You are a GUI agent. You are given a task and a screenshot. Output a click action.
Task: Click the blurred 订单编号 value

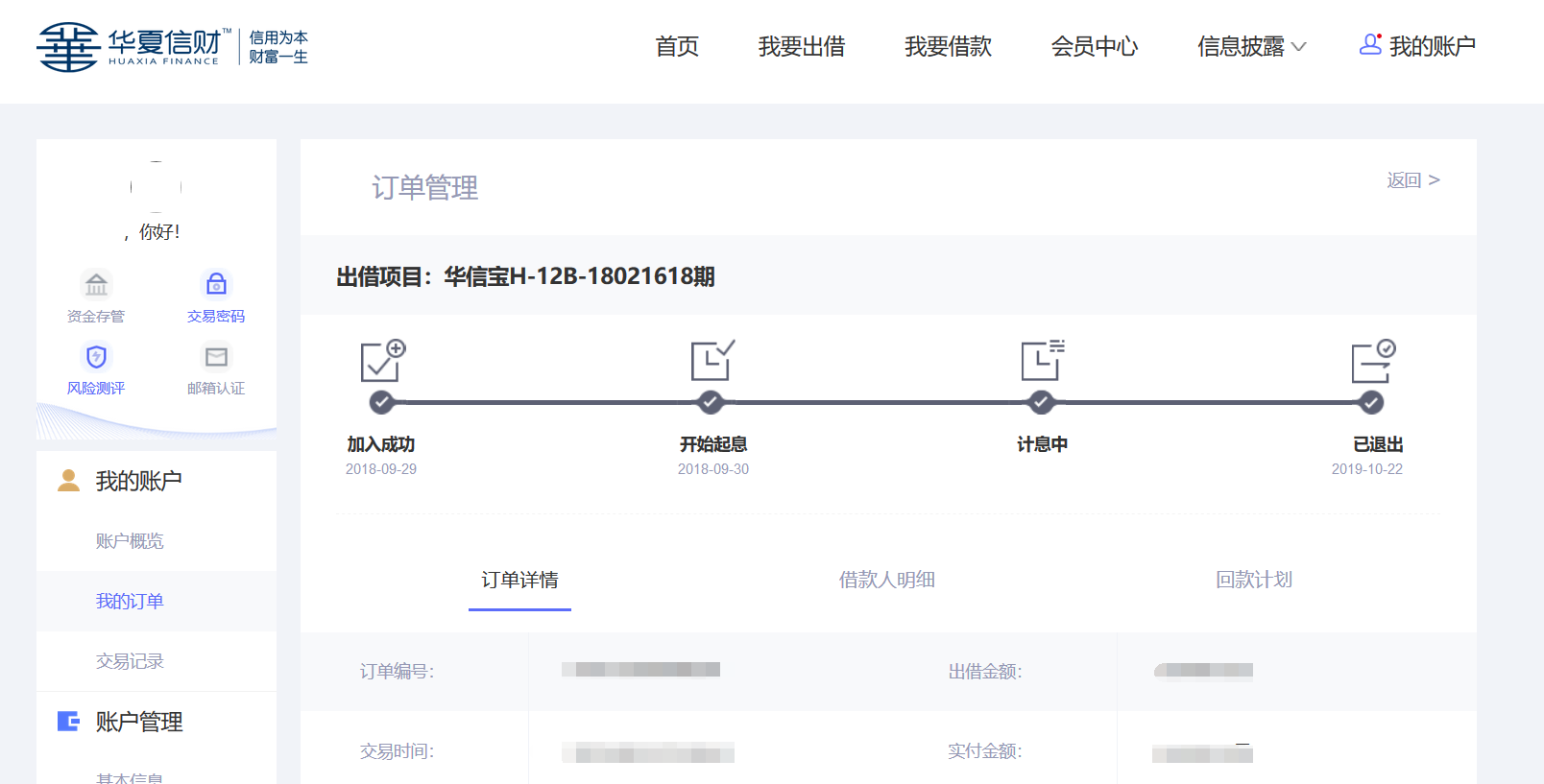tap(641, 670)
